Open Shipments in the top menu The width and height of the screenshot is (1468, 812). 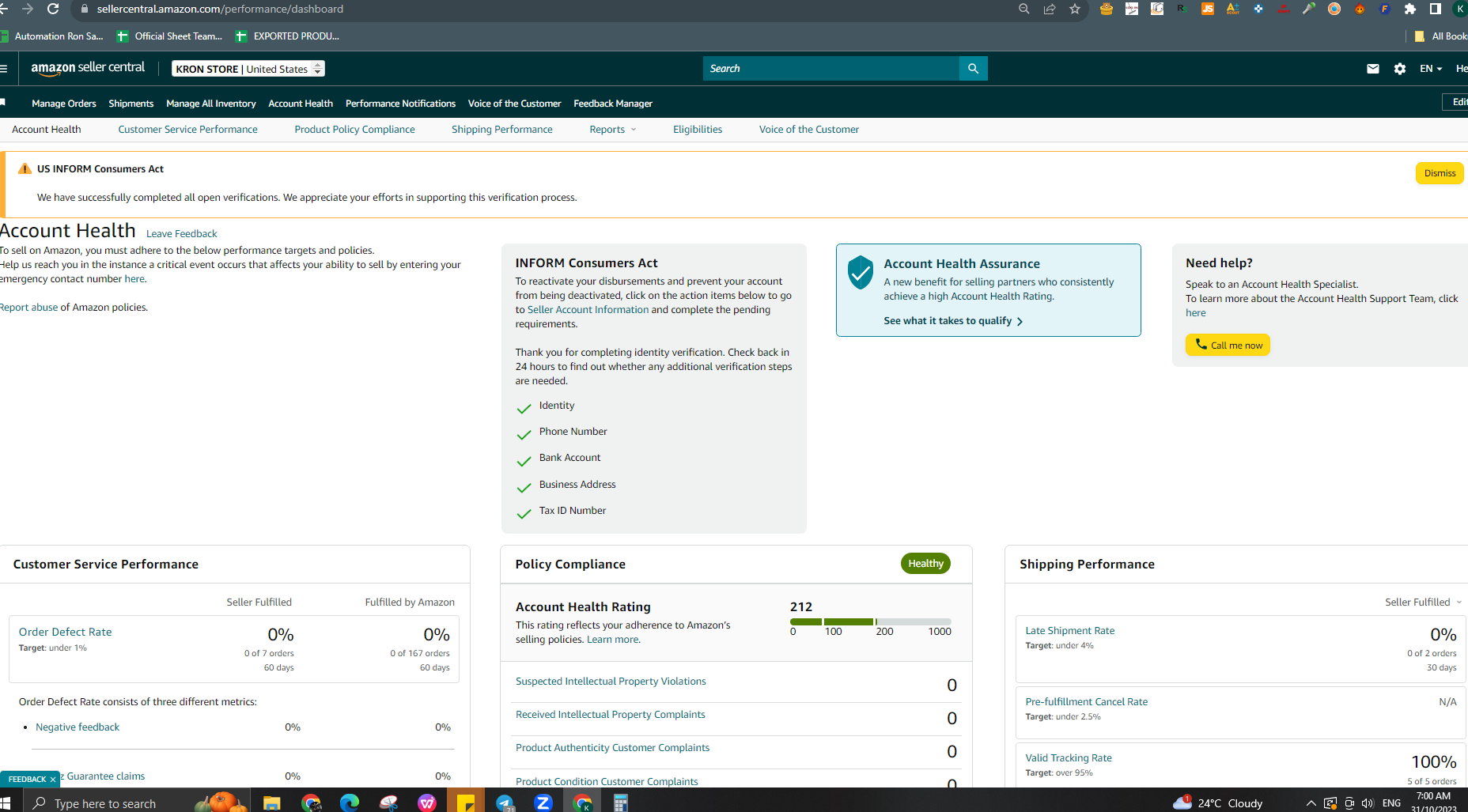(131, 104)
